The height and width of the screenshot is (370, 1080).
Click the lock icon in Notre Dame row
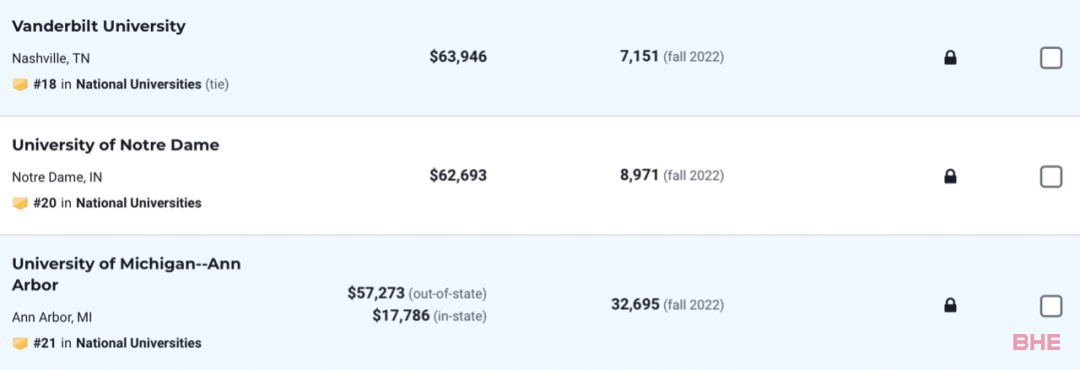click(x=951, y=177)
